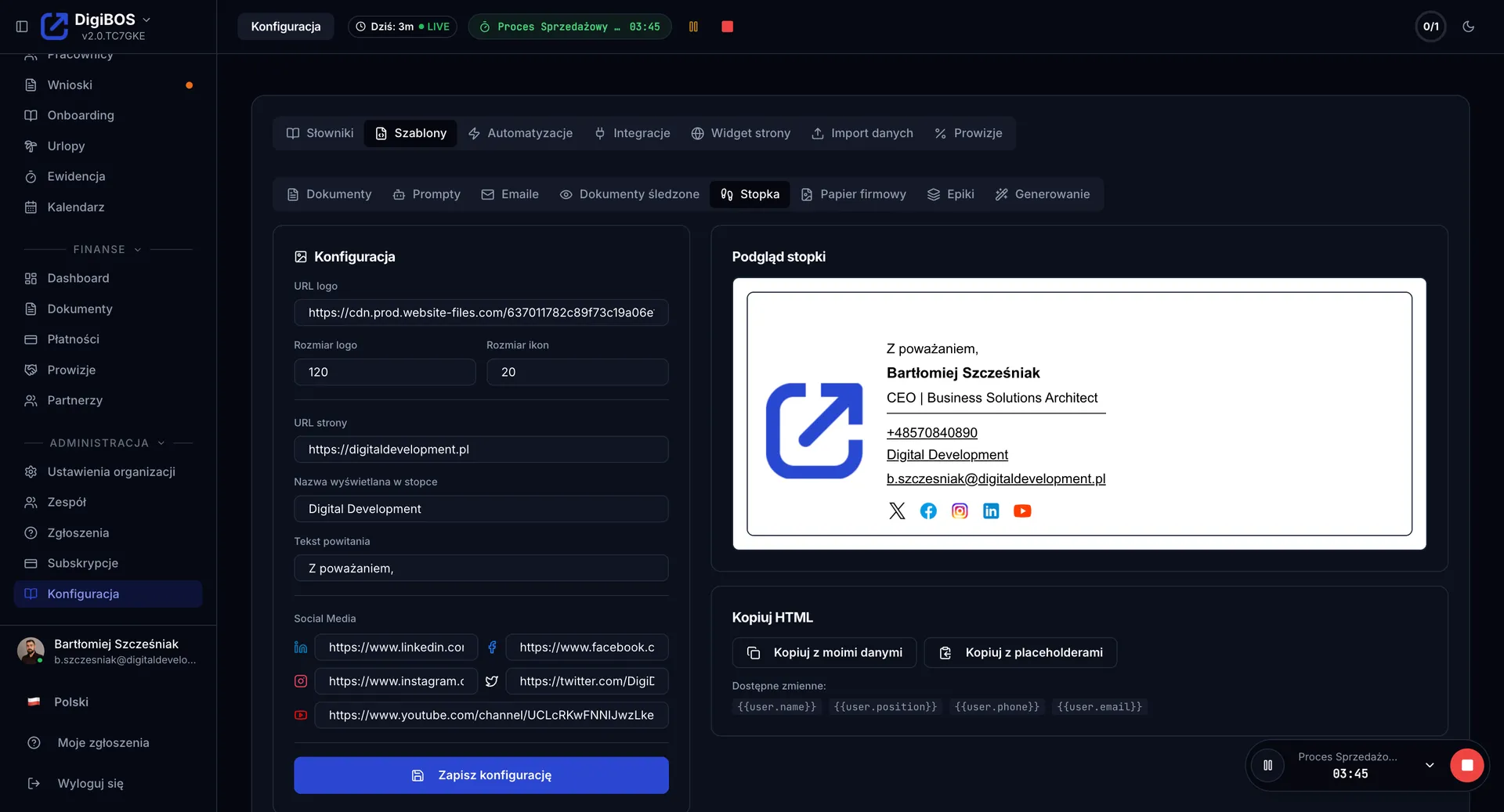Open Ustawienia organizacji in the sidebar
The image size is (1504, 812).
[x=108, y=471]
